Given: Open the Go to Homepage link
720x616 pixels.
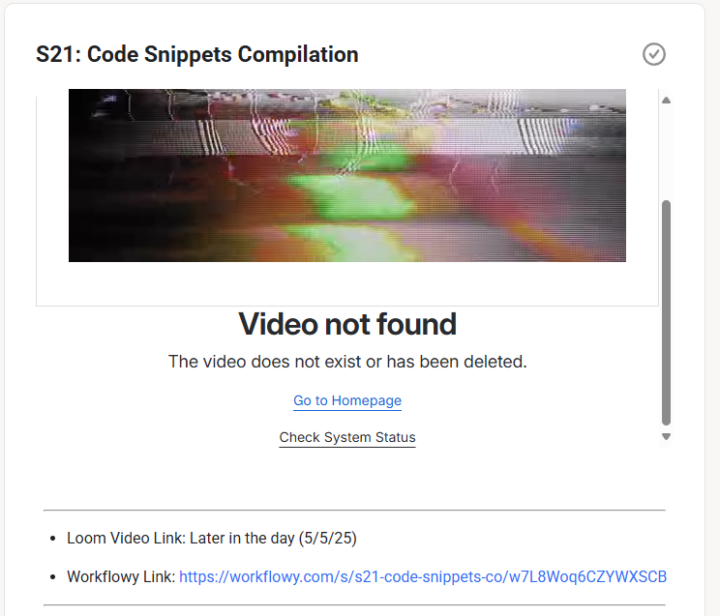Looking at the screenshot, I should [x=347, y=401].
